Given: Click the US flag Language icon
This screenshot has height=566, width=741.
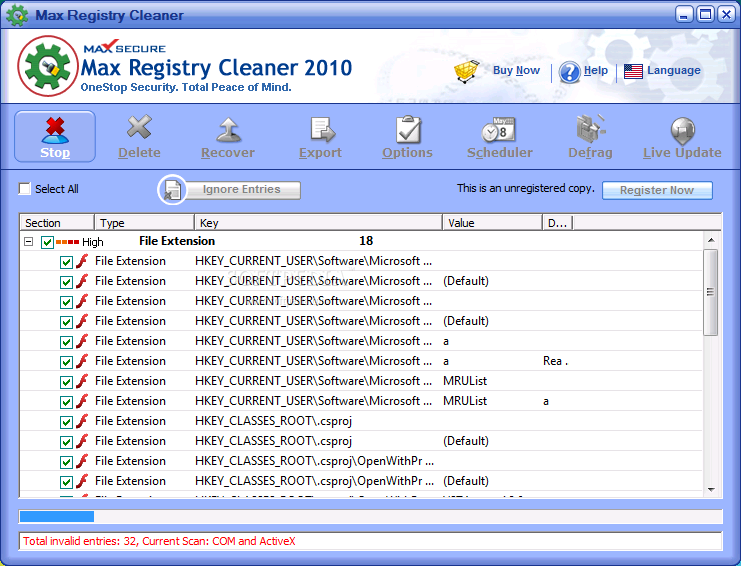Looking at the screenshot, I should tap(633, 71).
